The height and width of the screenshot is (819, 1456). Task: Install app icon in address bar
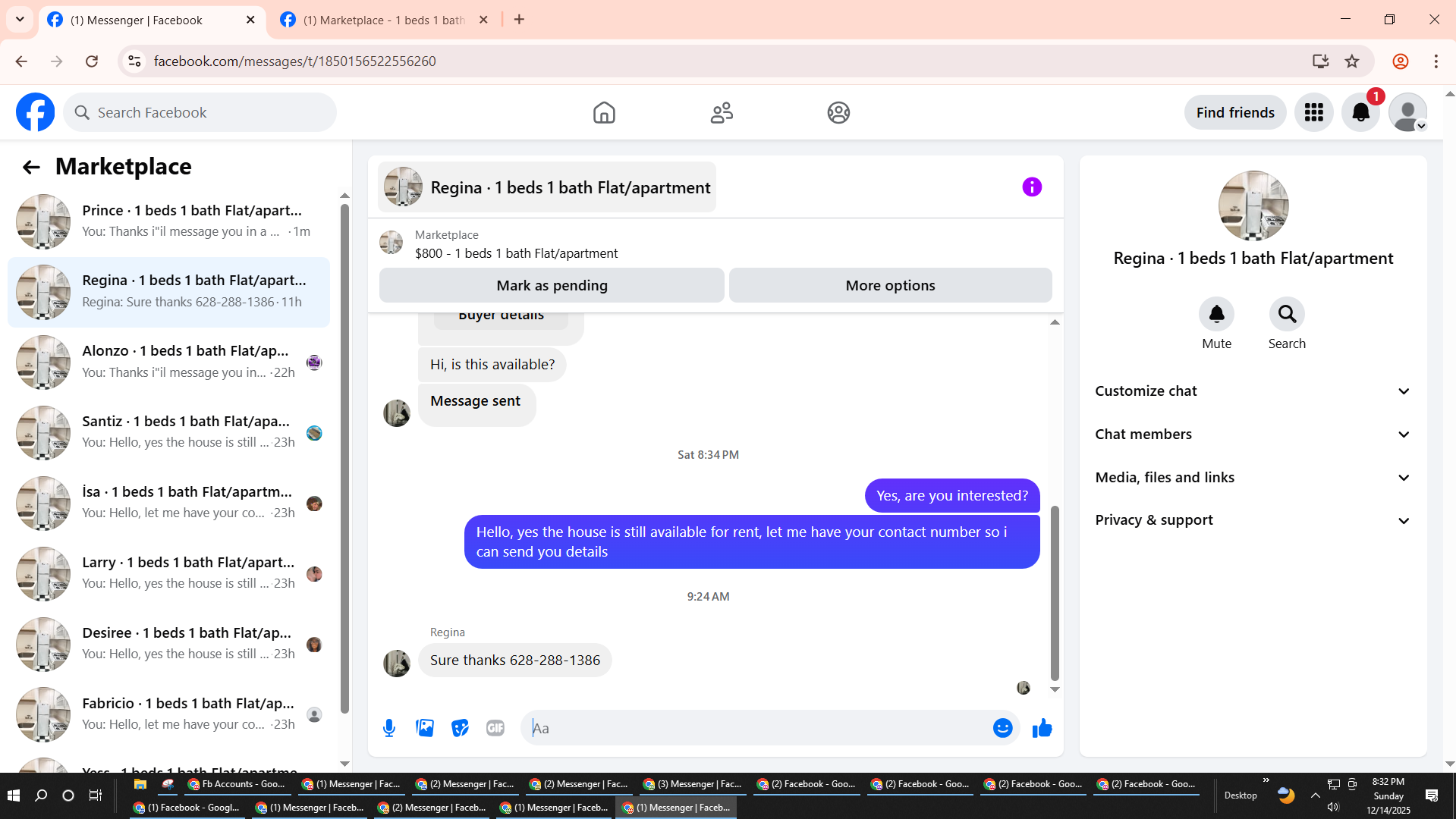(1320, 61)
